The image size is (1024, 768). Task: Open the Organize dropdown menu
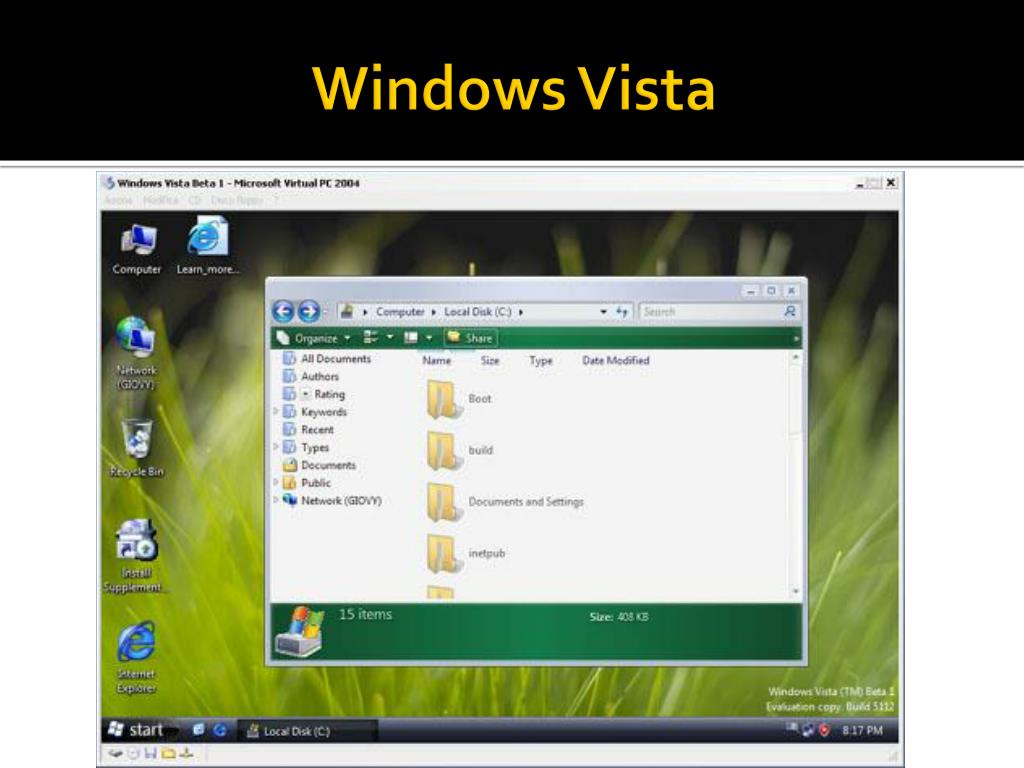point(313,338)
